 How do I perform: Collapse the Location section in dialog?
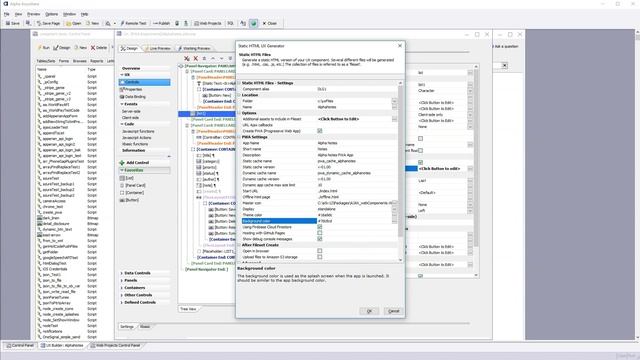tap(239, 95)
